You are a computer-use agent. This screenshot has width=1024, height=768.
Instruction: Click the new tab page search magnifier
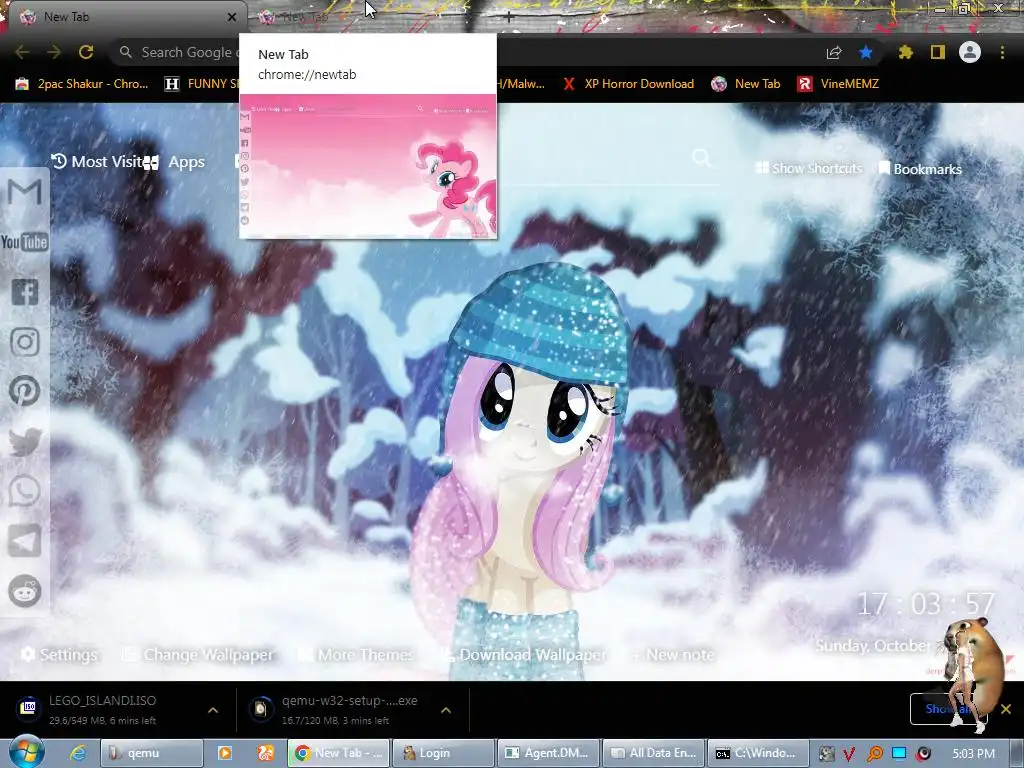tap(701, 157)
